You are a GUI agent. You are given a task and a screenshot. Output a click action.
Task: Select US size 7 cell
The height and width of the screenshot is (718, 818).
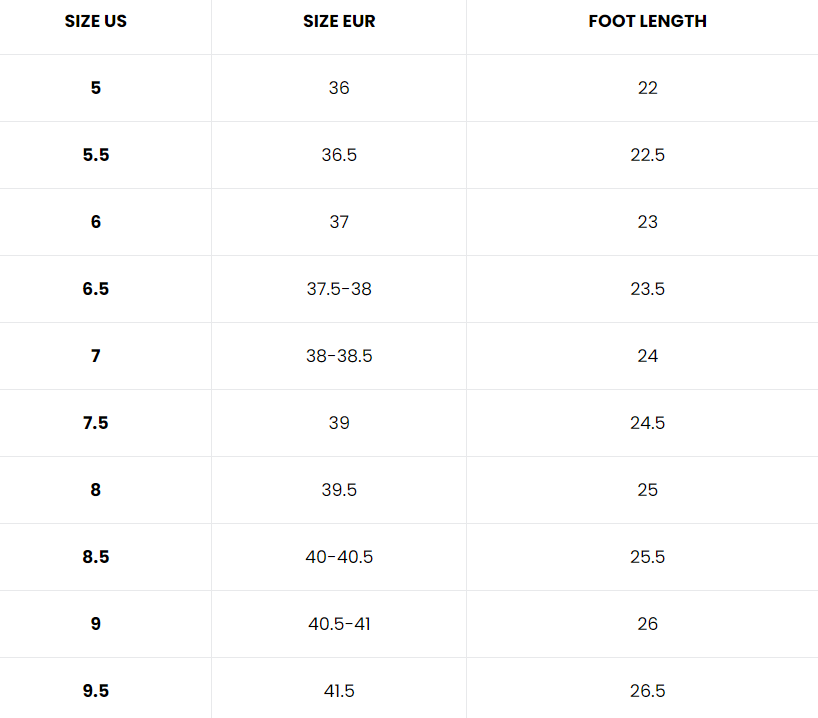coord(96,356)
